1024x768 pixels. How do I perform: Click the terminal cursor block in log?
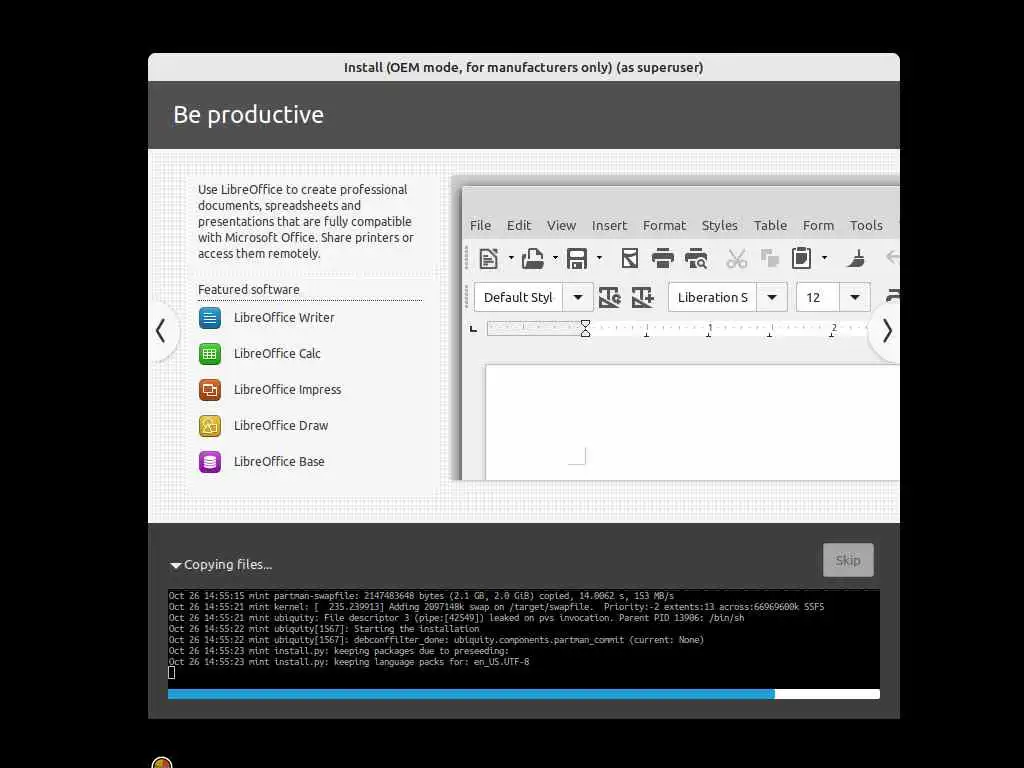click(172, 673)
